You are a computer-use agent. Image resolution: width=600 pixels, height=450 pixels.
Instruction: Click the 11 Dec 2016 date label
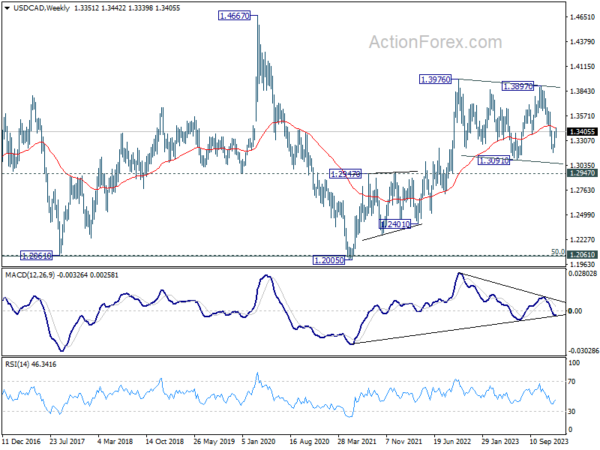21,441
